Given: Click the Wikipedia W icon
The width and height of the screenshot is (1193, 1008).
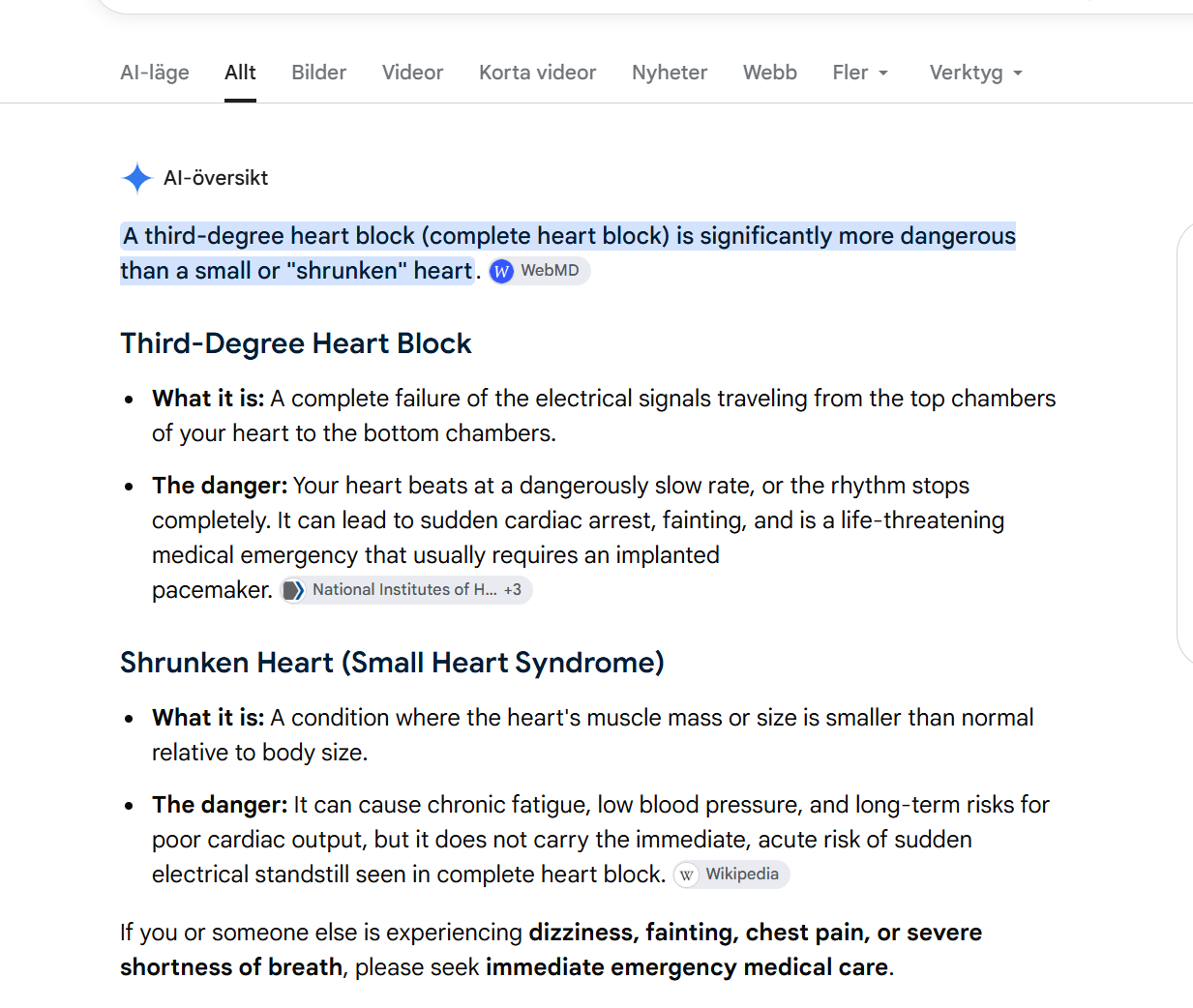Looking at the screenshot, I should pos(686,875).
